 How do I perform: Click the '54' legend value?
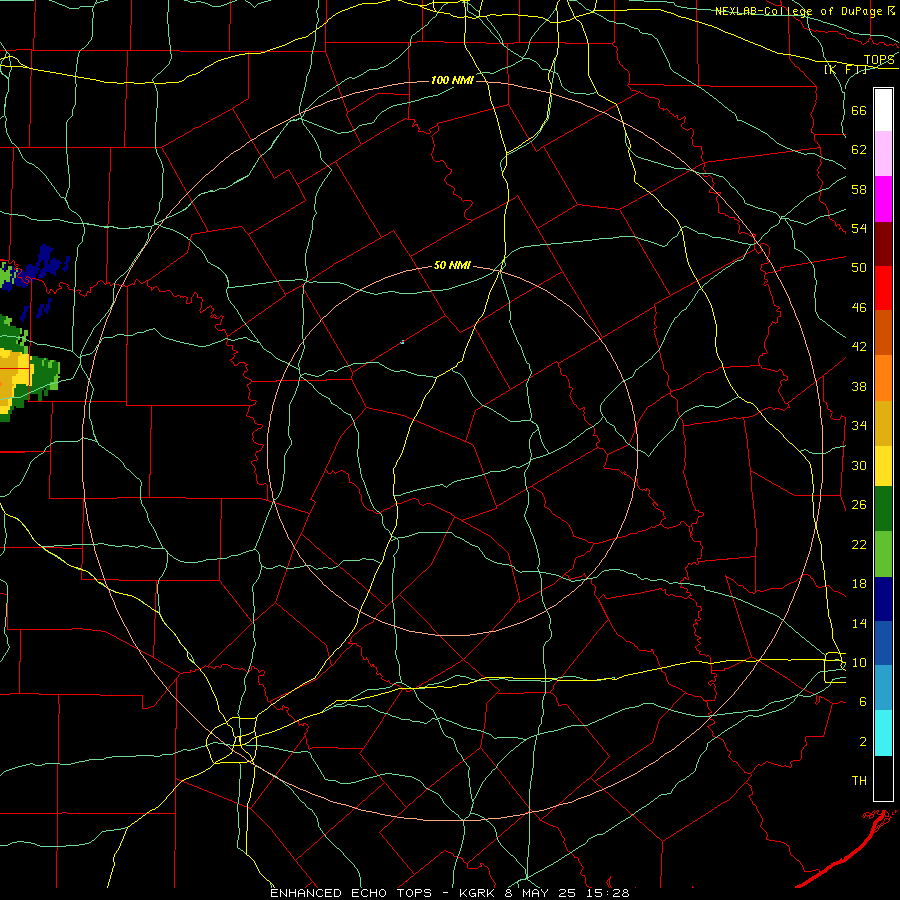859,228
